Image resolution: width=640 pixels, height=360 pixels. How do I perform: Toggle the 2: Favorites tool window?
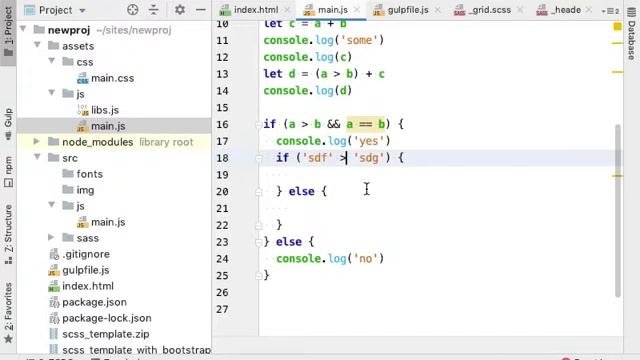pos(8,313)
